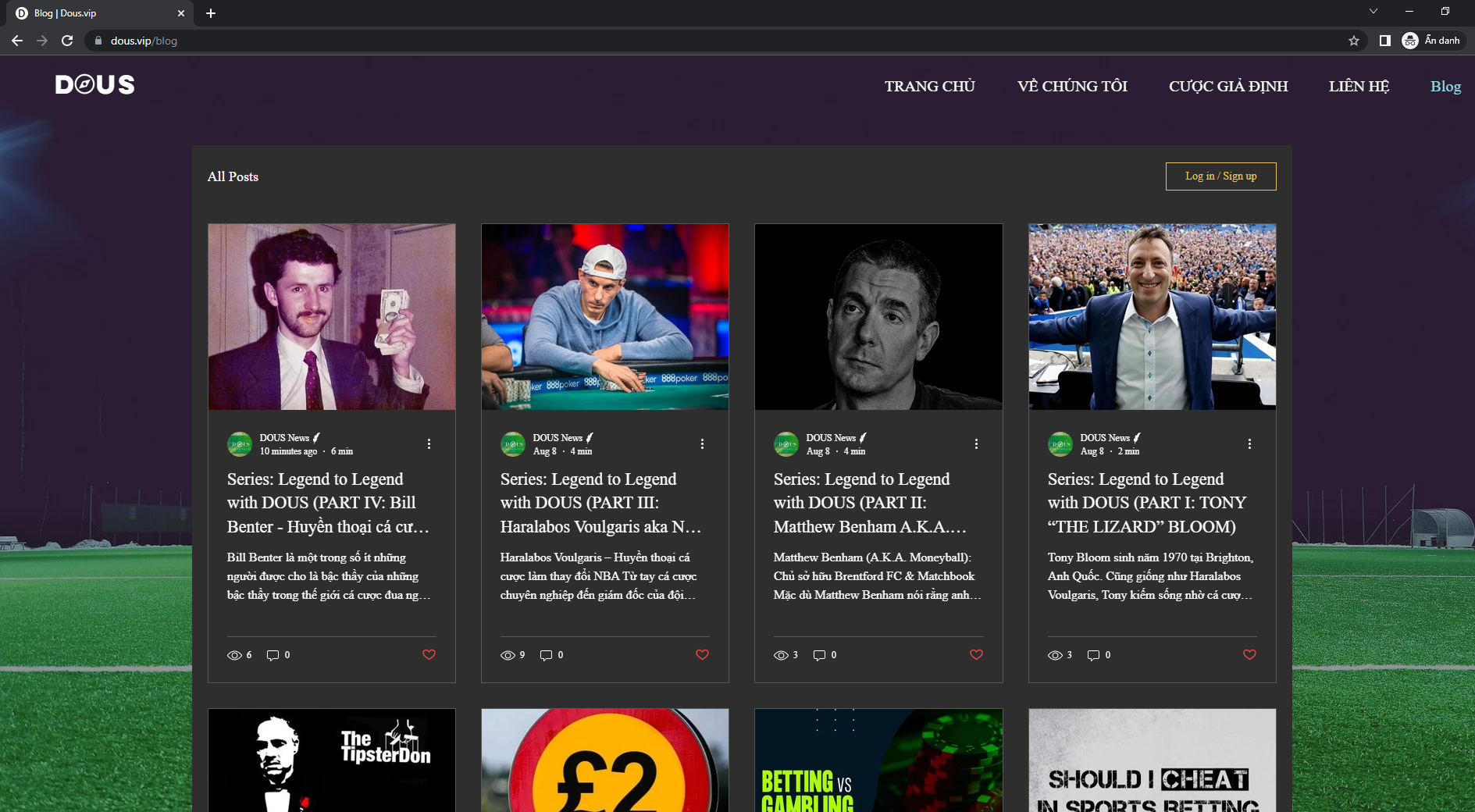
Task: Open more actions for Haralabos Voulgaris post
Action: click(x=702, y=443)
